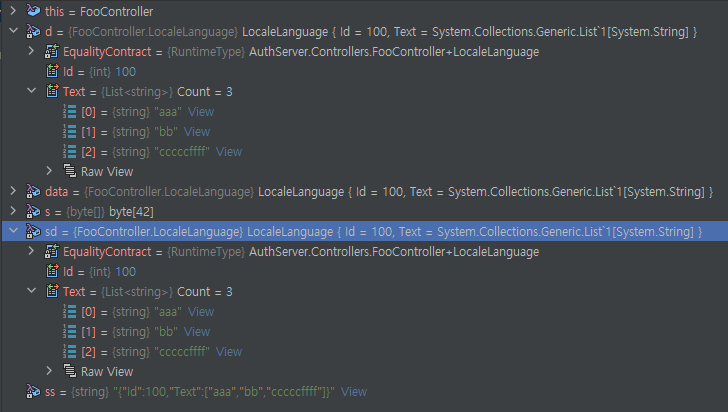Expand the 'data' variable node
The image size is (728, 412).
coord(13,190)
